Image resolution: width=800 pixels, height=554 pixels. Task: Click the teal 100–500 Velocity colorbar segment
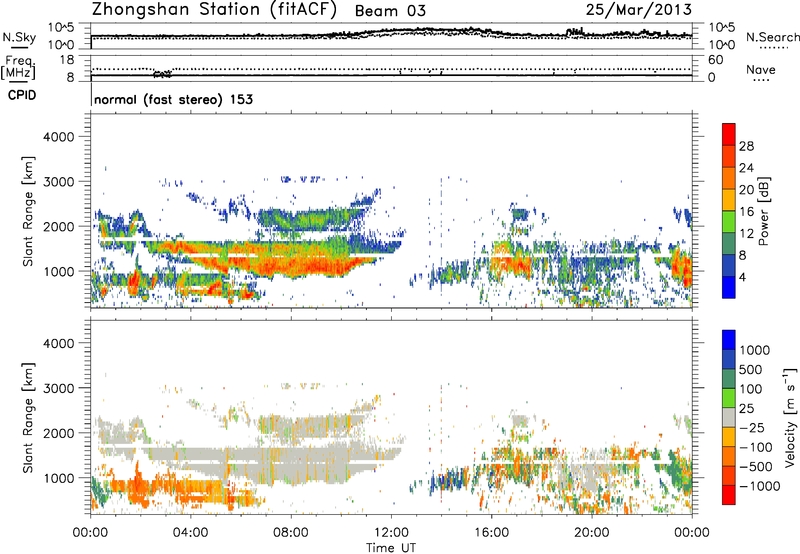click(729, 379)
